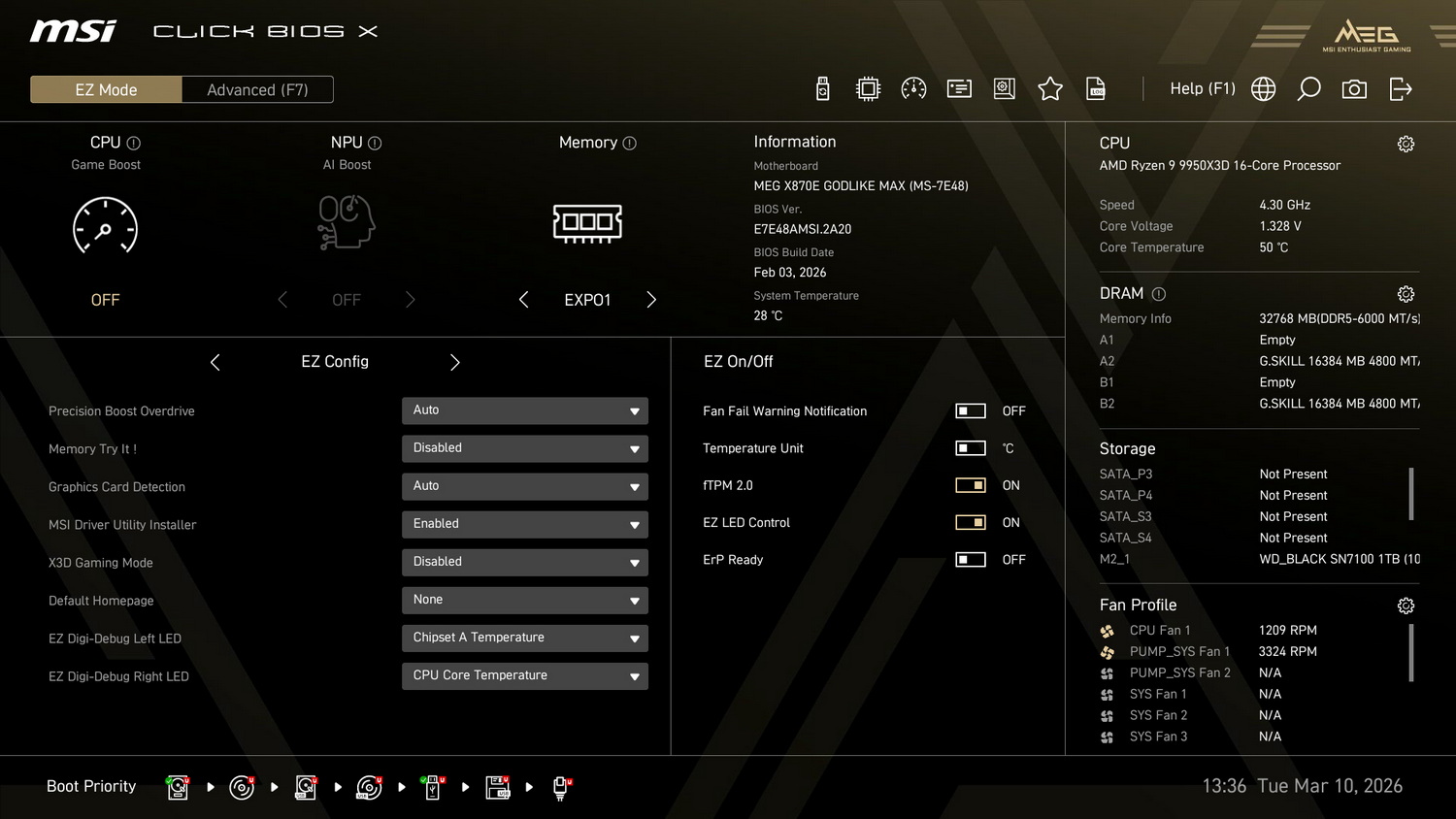Open the CPU panel settings gear

point(1406,144)
